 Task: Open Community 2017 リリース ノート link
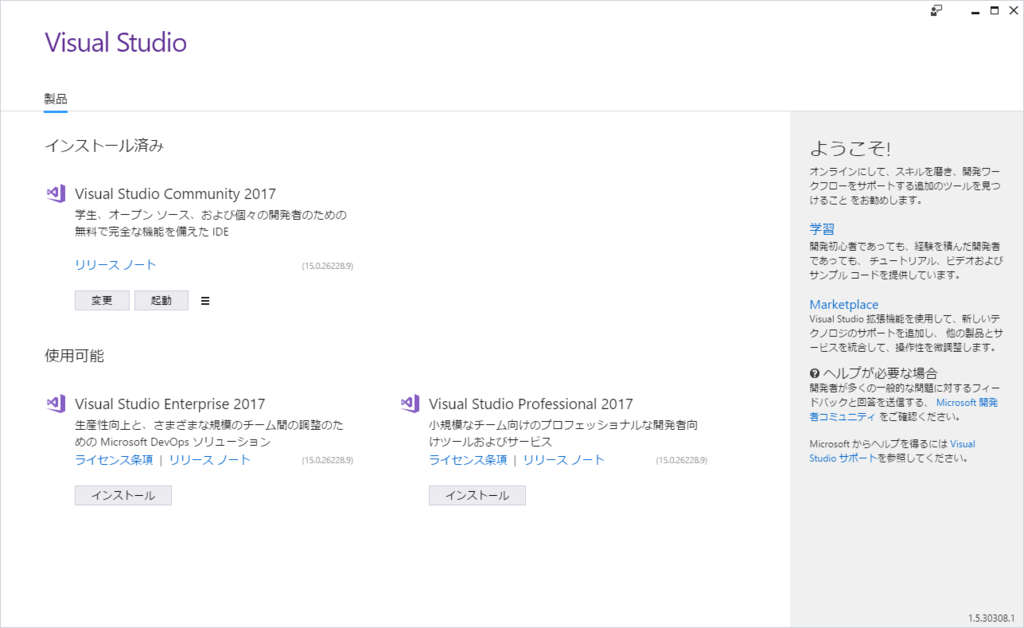point(116,264)
